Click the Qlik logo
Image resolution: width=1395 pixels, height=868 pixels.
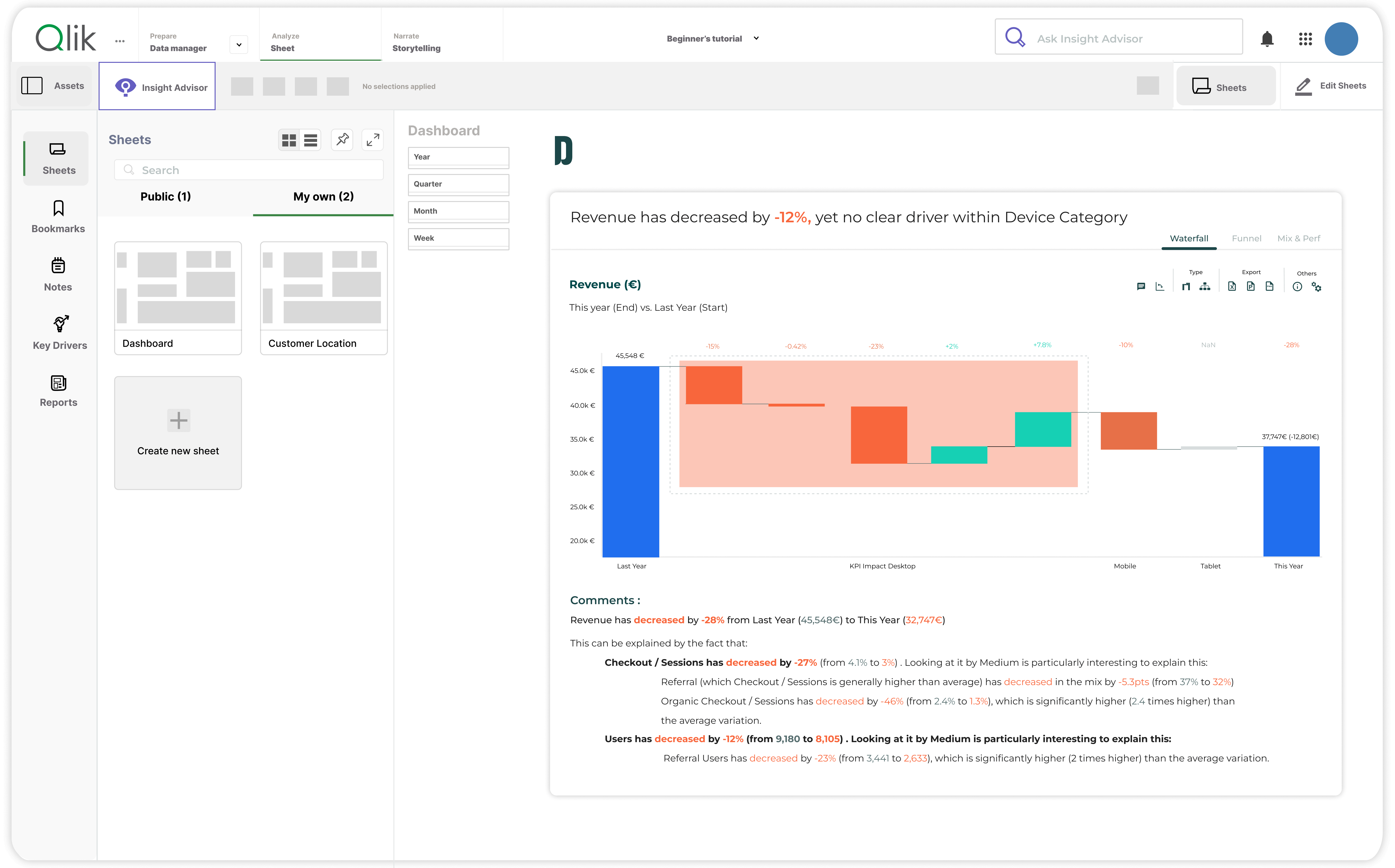pyautogui.click(x=65, y=38)
